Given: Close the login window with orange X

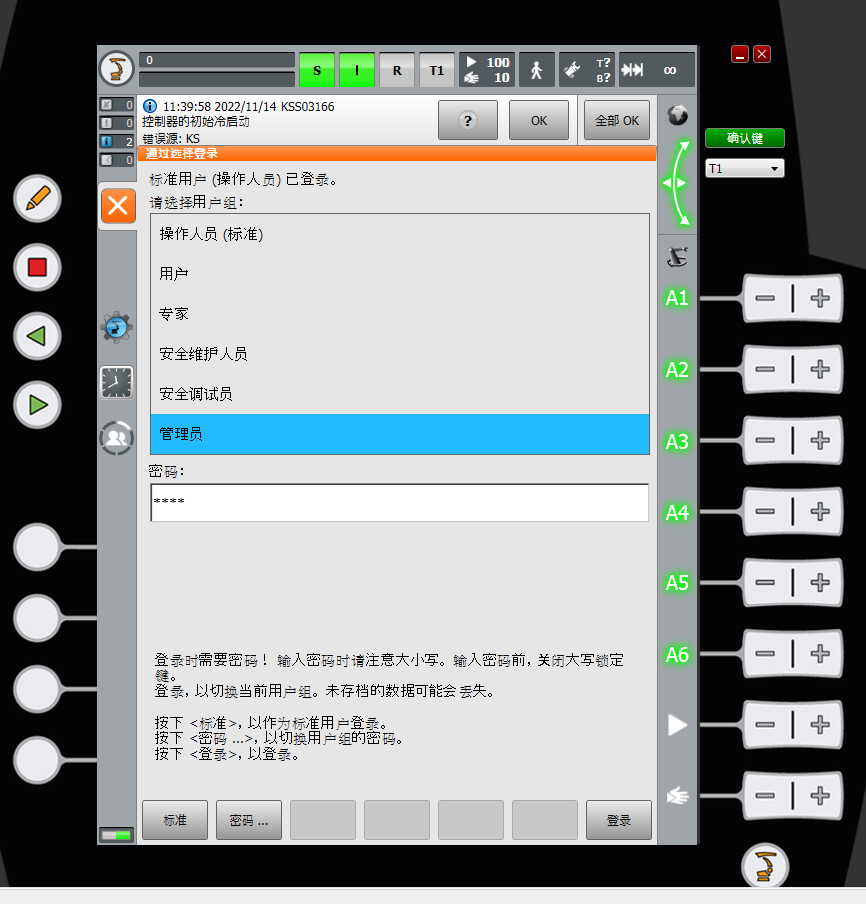Looking at the screenshot, I should (x=117, y=206).
